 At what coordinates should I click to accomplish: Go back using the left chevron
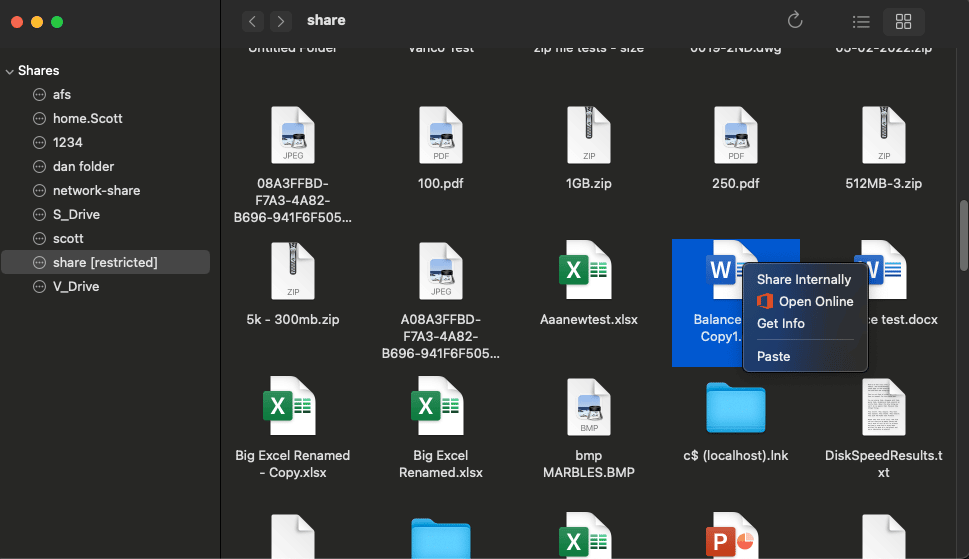click(254, 21)
